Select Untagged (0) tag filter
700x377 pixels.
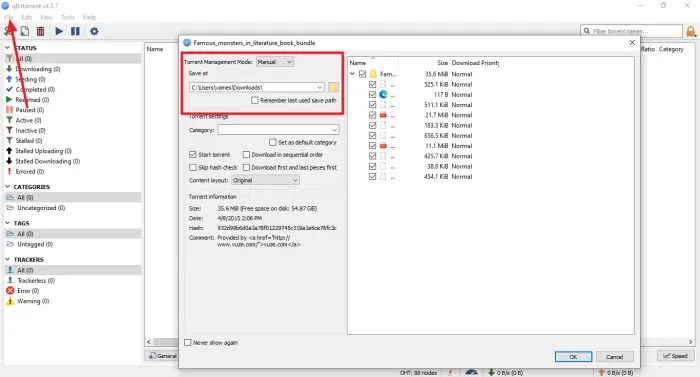(x=35, y=244)
